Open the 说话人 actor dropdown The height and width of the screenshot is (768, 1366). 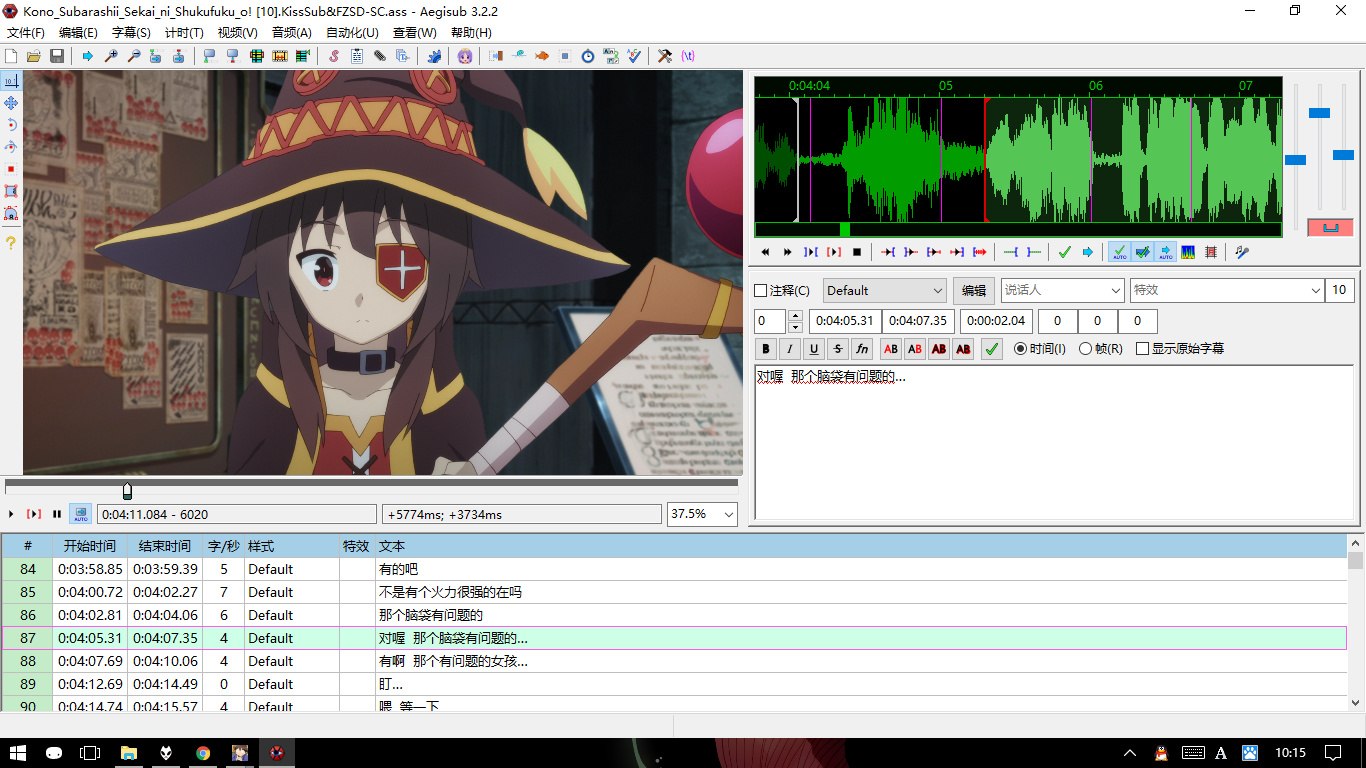[x=1063, y=290]
